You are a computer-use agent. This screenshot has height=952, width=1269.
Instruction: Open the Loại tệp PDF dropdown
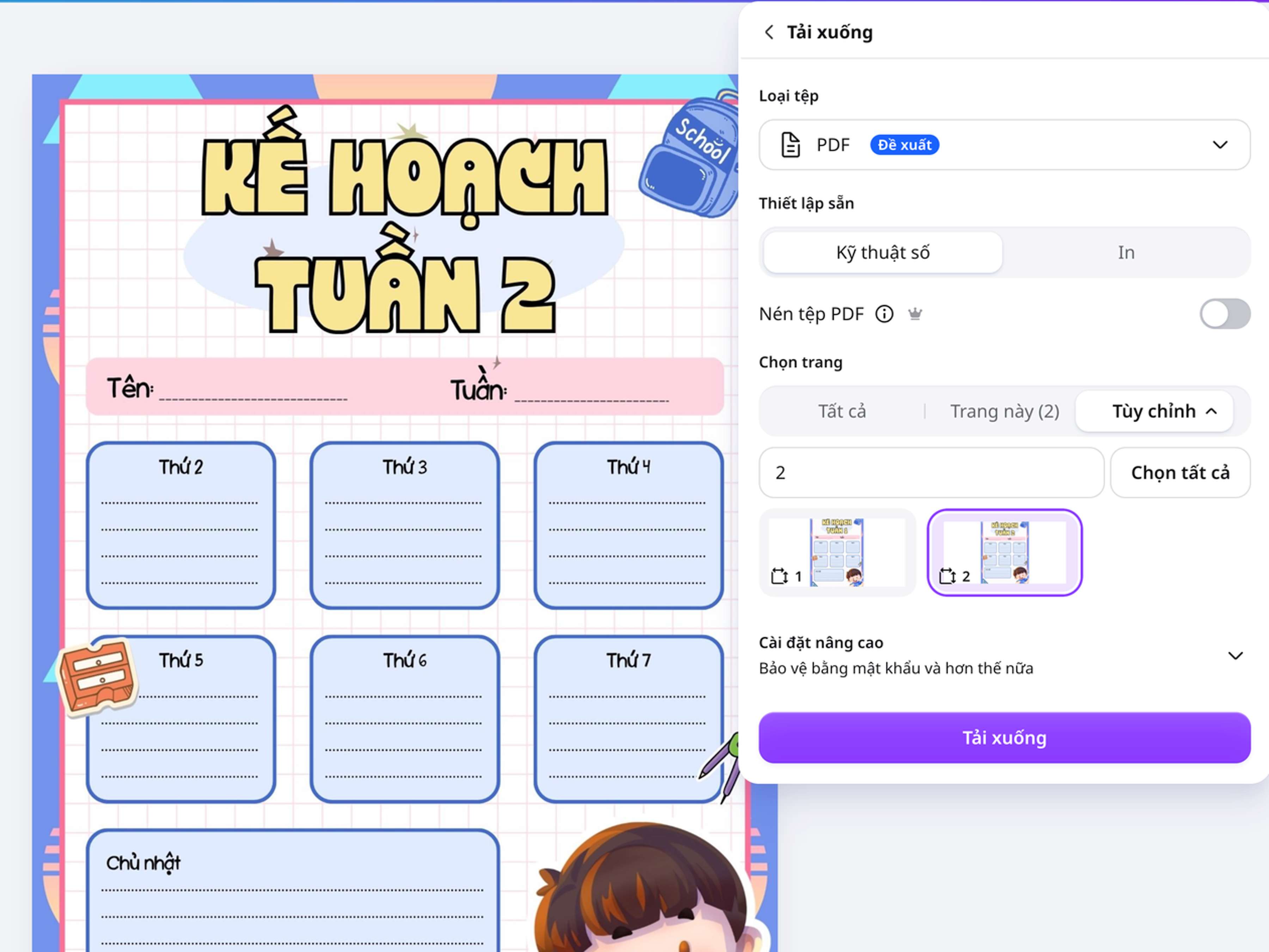tap(1005, 144)
